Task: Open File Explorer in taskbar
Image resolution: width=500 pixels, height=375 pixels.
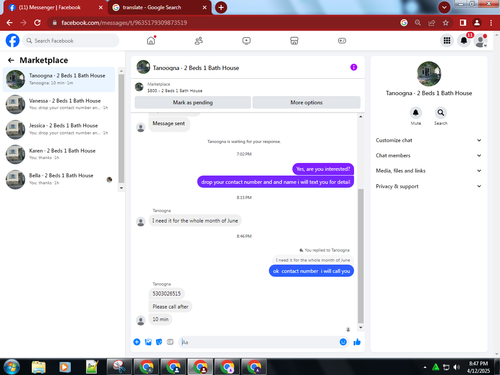Action: [x=39, y=367]
